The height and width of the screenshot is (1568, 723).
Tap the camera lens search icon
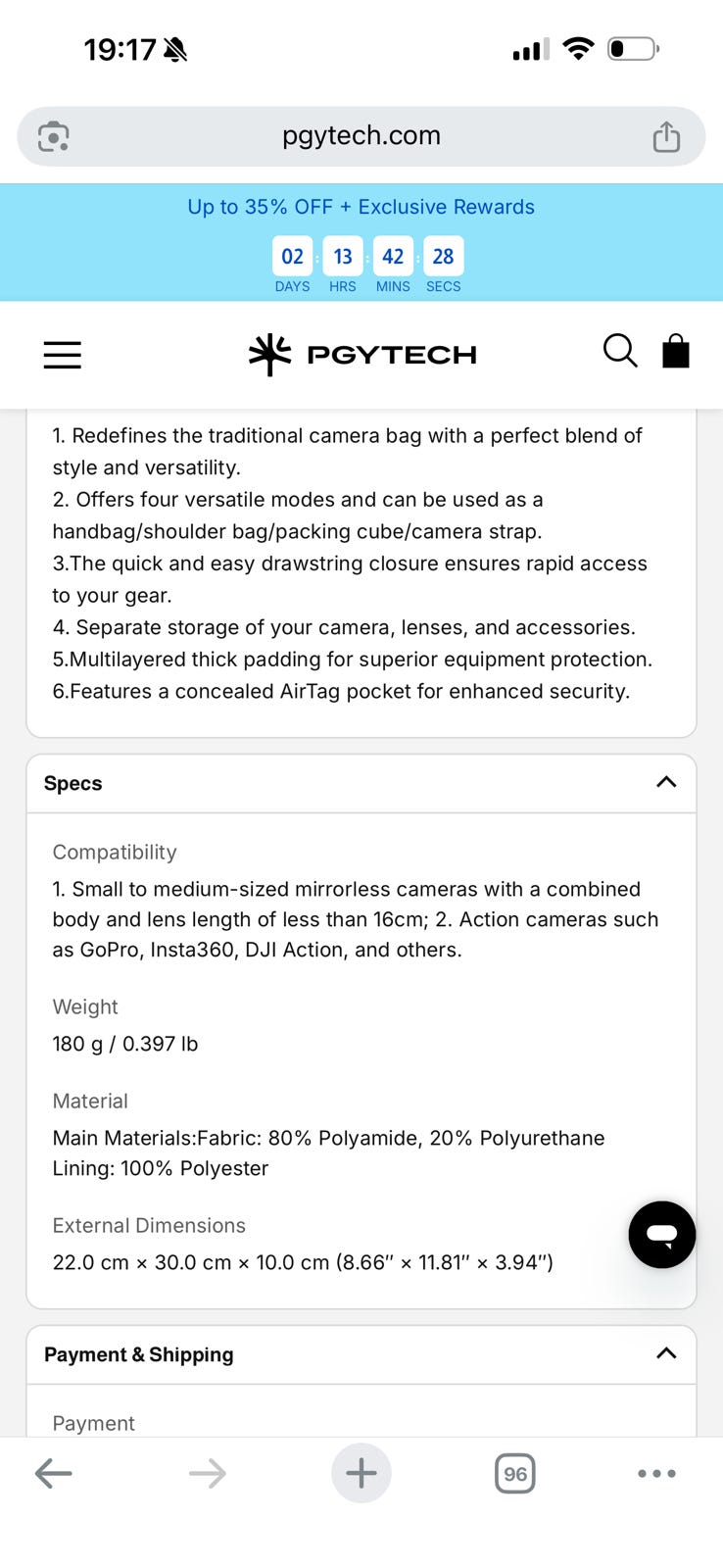54,136
